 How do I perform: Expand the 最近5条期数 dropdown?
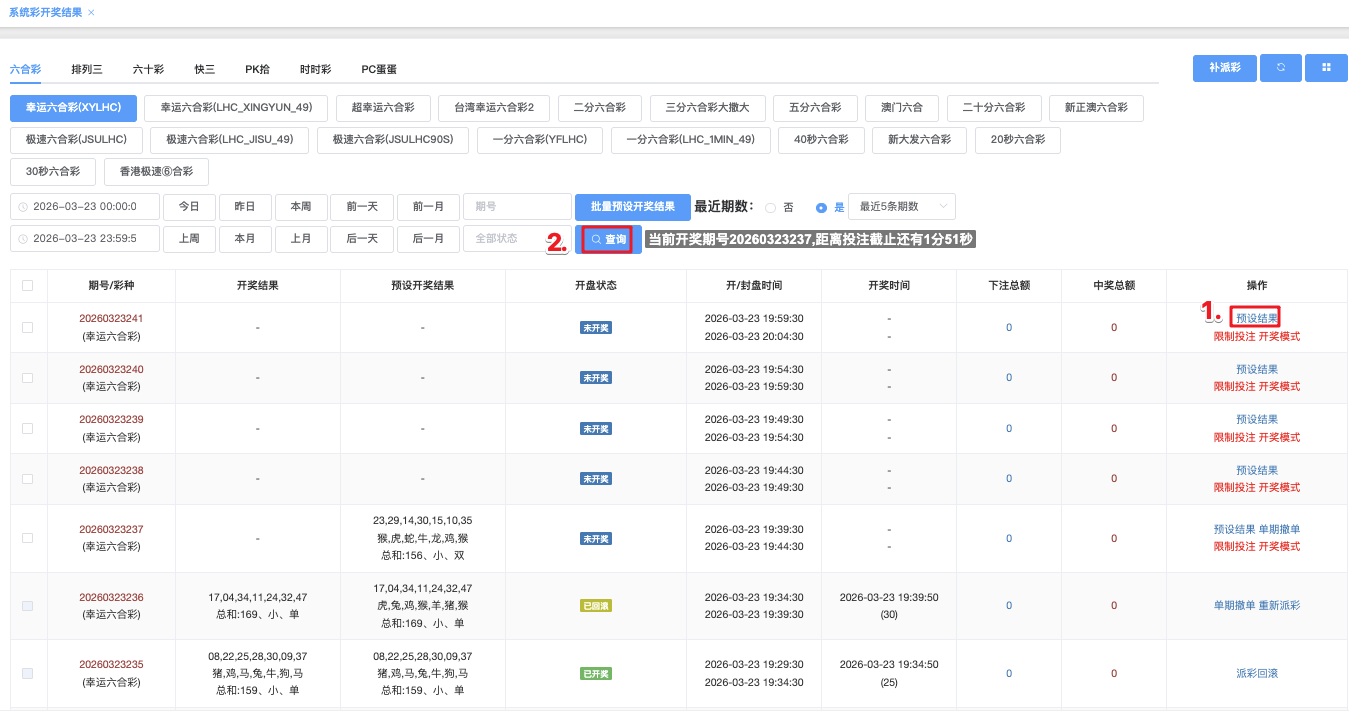coord(901,207)
